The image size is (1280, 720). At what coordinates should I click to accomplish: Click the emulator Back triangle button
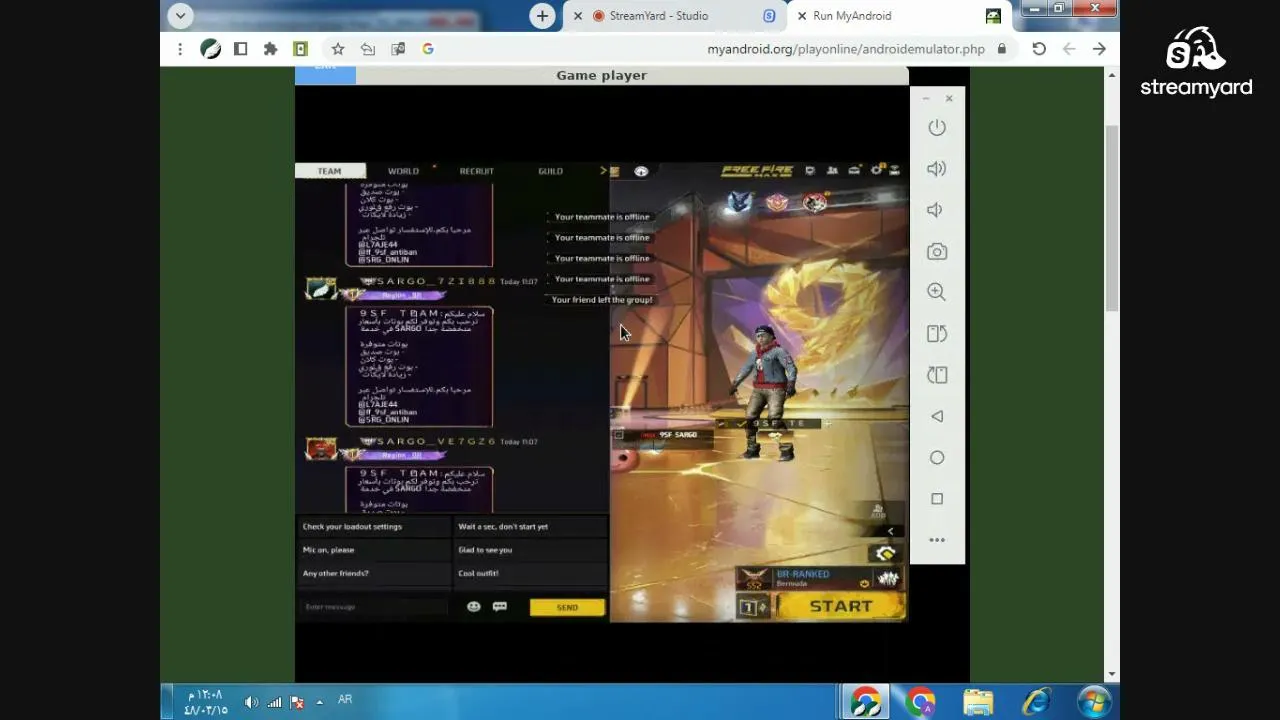pos(937,416)
